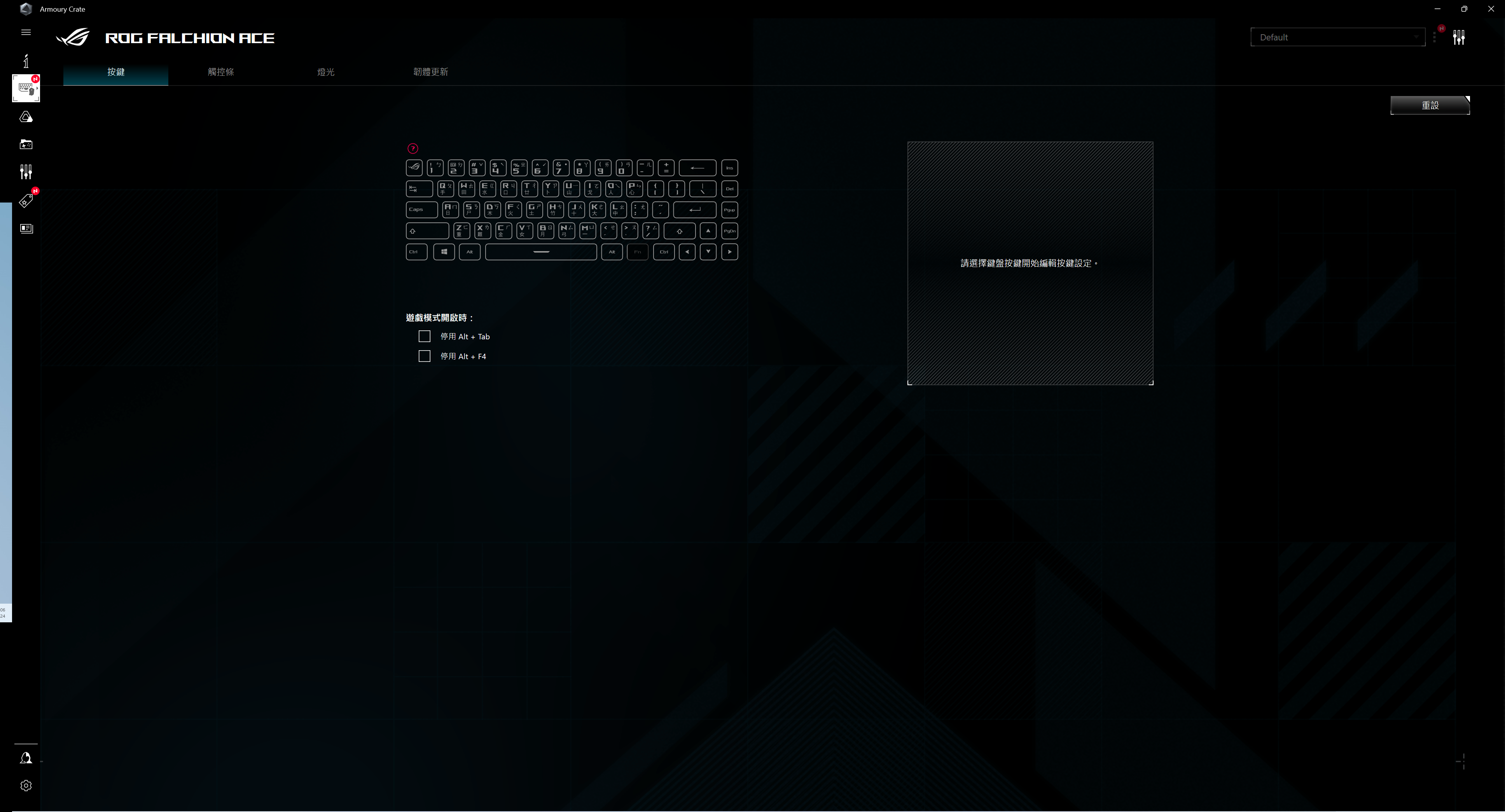Select the Q key on keyboard layout

(x=446, y=189)
